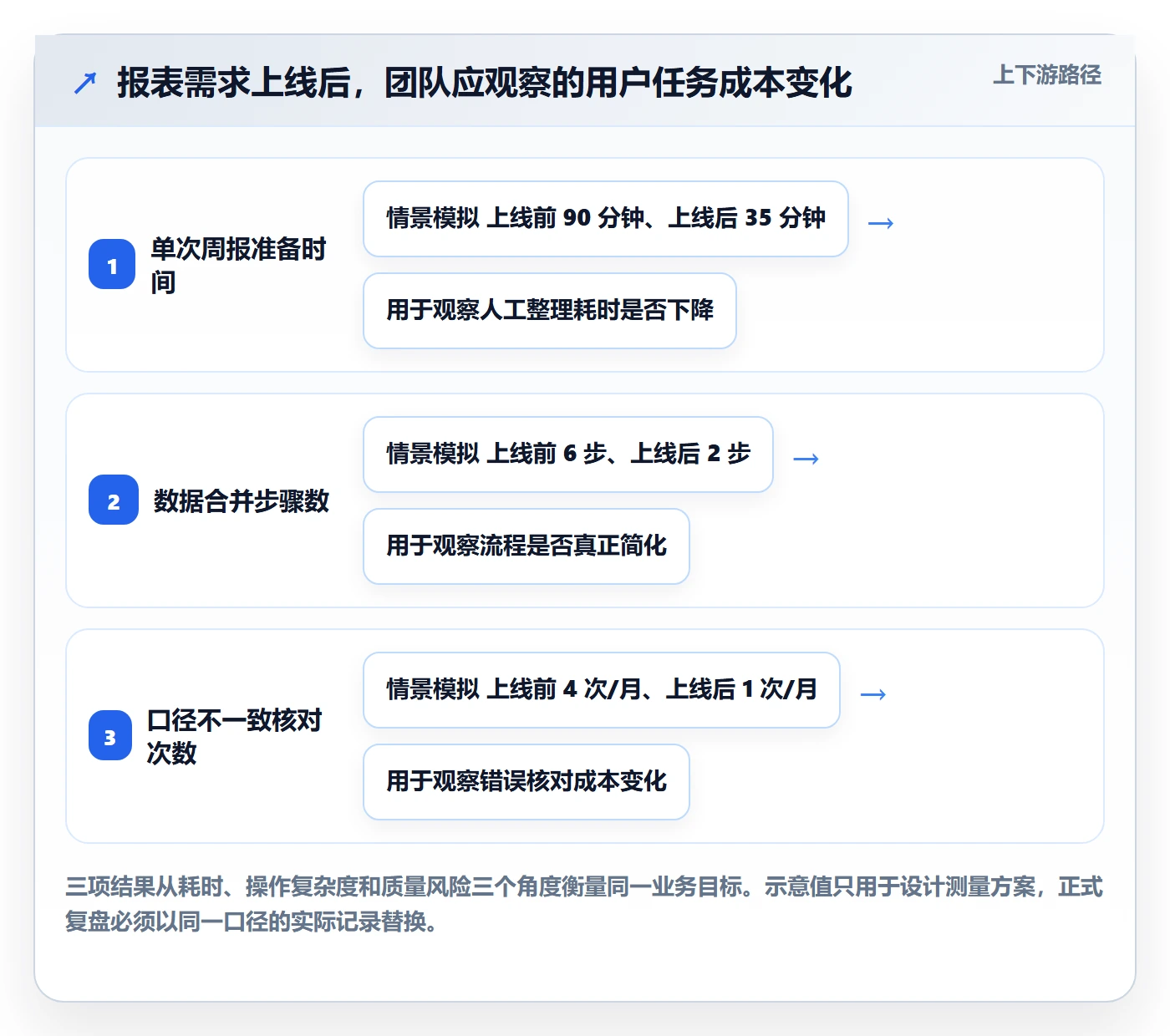Click the footer note beginning 三项结果从耗时

click(x=584, y=904)
